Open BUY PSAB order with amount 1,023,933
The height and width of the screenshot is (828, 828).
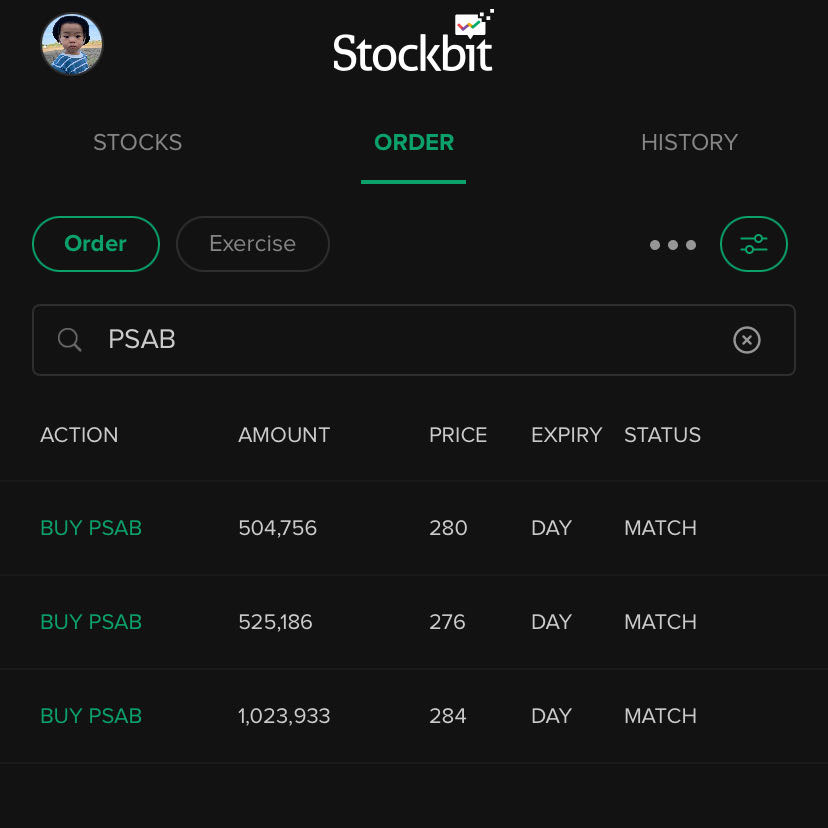(413, 716)
